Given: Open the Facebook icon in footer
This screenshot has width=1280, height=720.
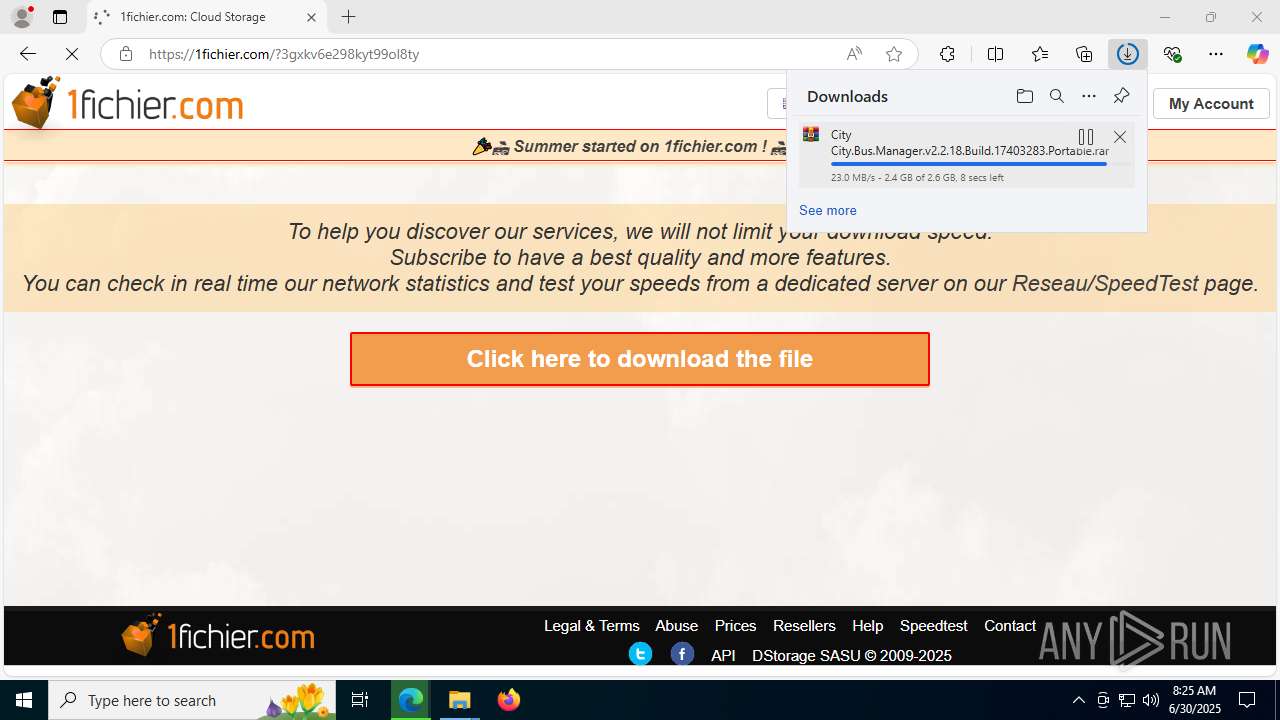Looking at the screenshot, I should (682, 654).
